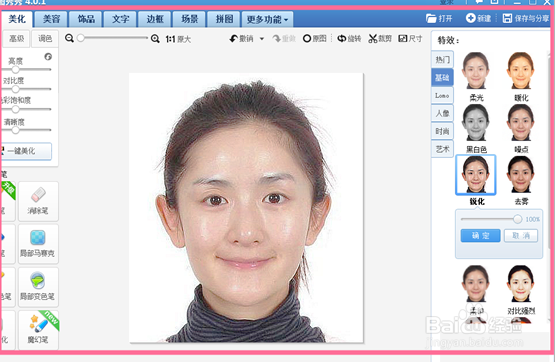Viewport: 555px width, 362px height.
Task: Click the 新建 plus icon
Action: [470, 18]
